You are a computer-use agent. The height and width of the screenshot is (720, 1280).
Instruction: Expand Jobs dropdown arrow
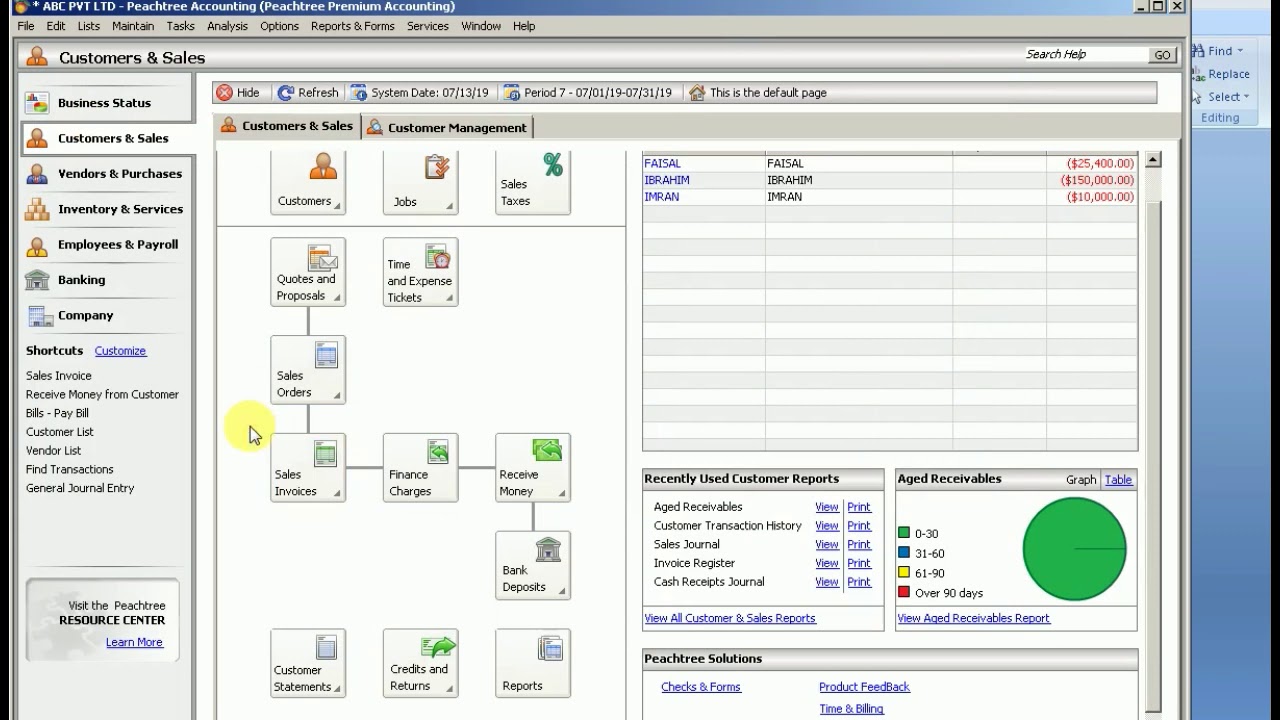[449, 206]
